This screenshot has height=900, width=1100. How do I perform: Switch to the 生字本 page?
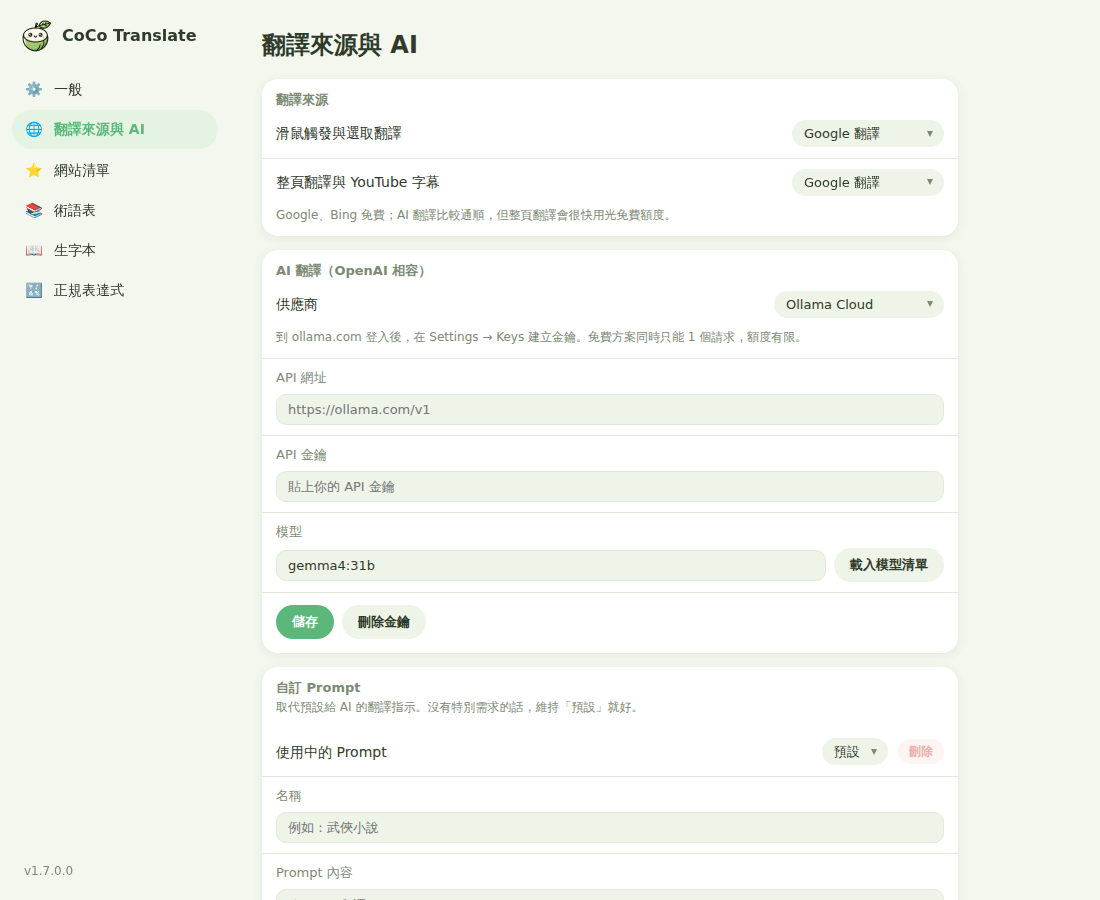115,250
